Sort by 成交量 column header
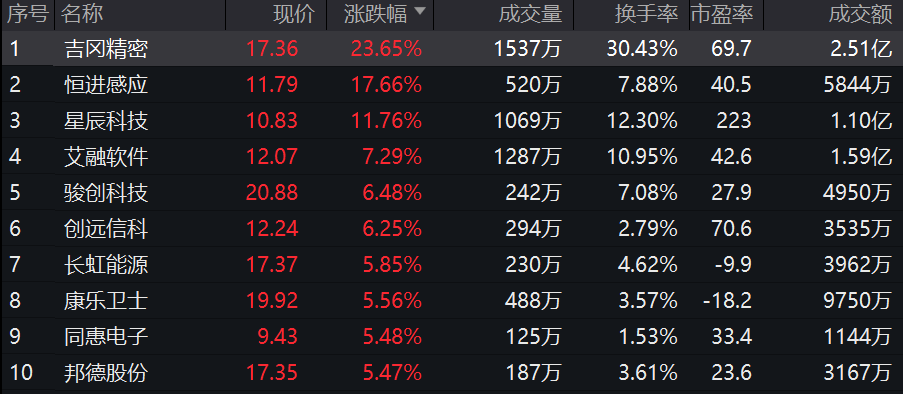Image resolution: width=903 pixels, height=394 pixels. click(x=530, y=15)
